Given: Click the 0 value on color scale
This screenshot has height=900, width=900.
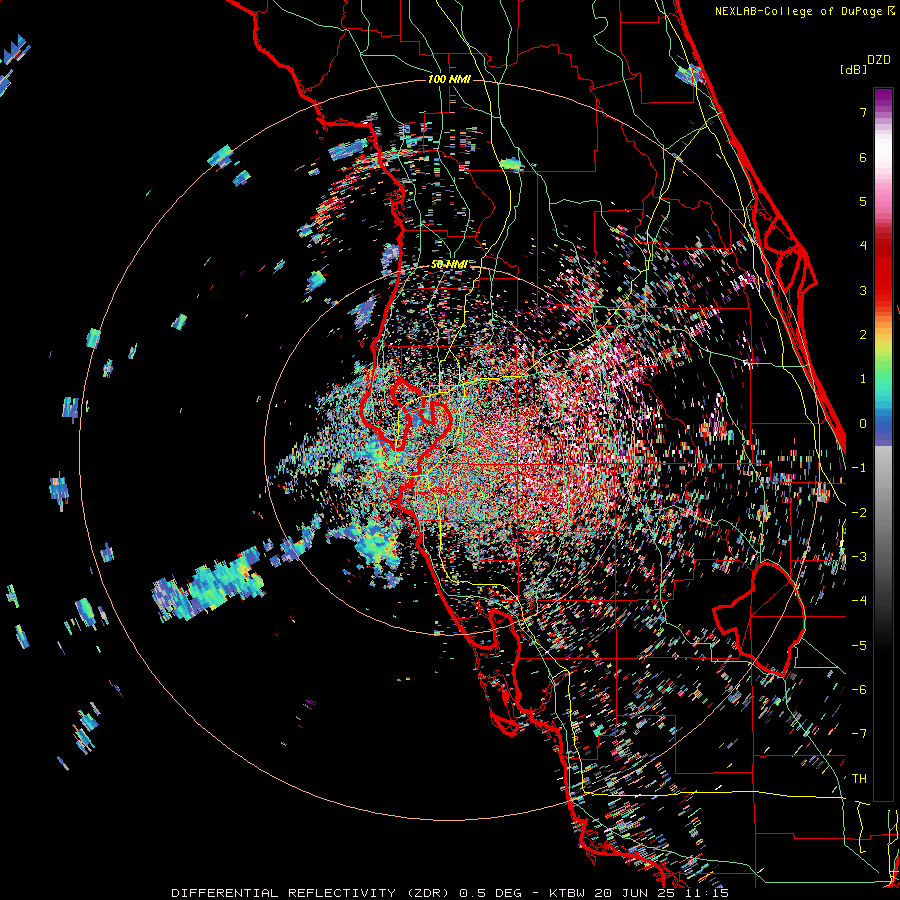Looking at the screenshot, I should click(x=863, y=424).
